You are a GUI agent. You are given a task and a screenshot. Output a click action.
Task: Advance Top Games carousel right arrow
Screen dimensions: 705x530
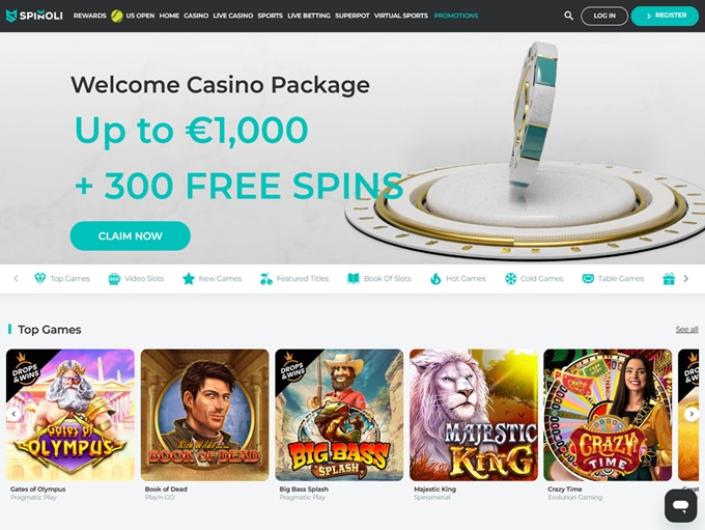[692, 414]
